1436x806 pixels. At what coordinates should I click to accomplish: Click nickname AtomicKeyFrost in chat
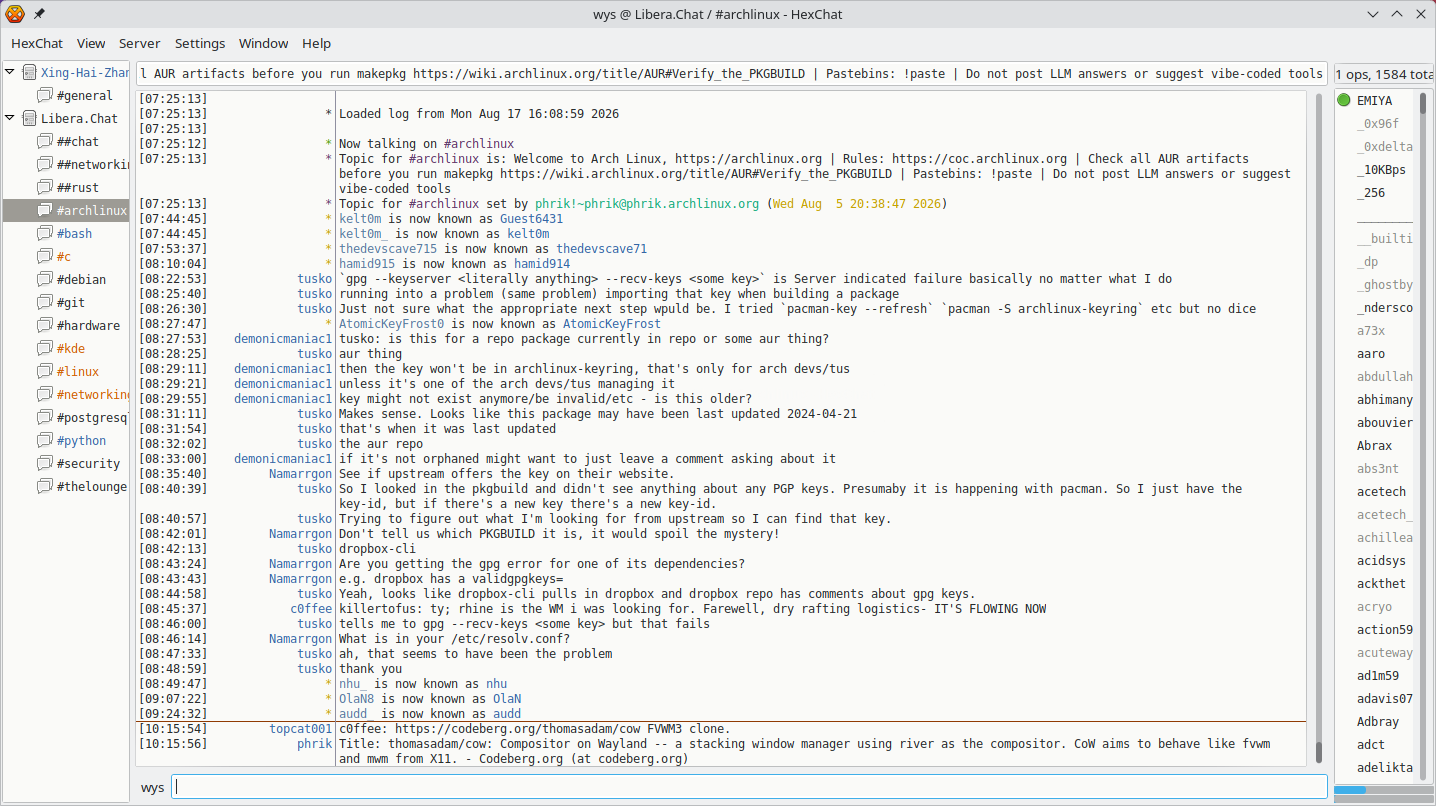point(612,324)
